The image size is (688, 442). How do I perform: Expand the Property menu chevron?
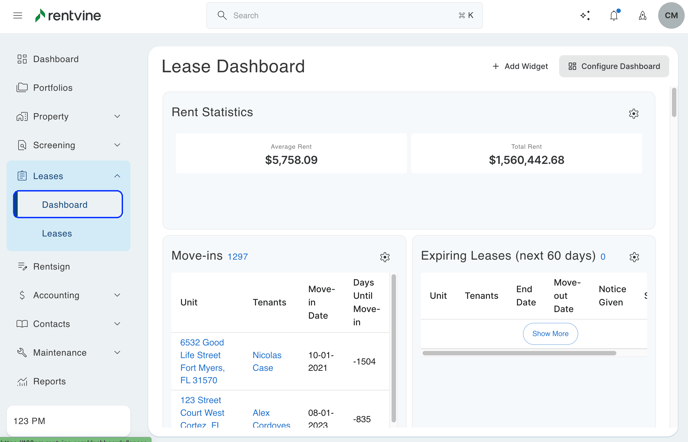click(x=117, y=117)
